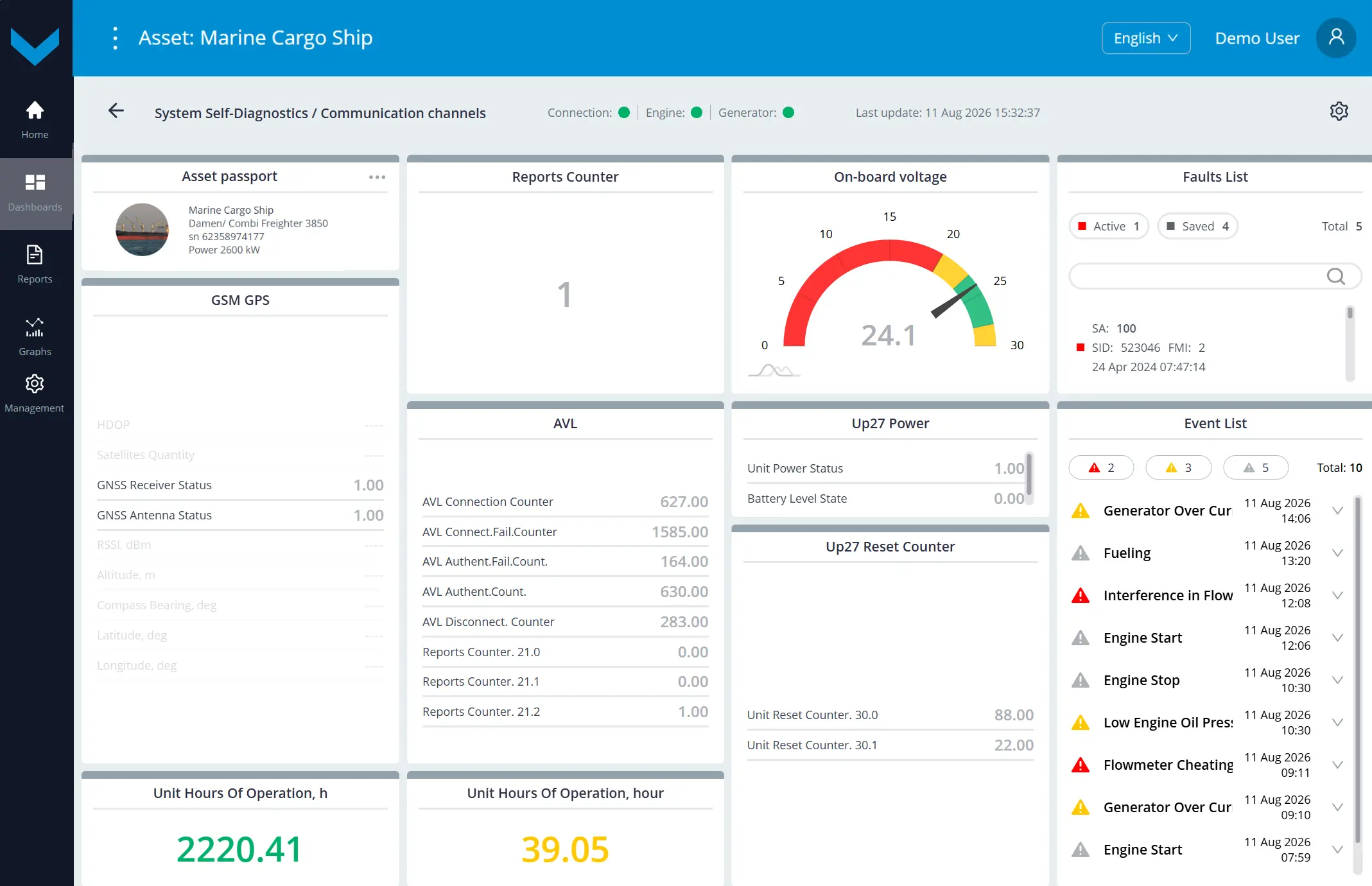The width and height of the screenshot is (1372, 886).
Task: Click the Demo User avatar icon
Action: 1336,38
